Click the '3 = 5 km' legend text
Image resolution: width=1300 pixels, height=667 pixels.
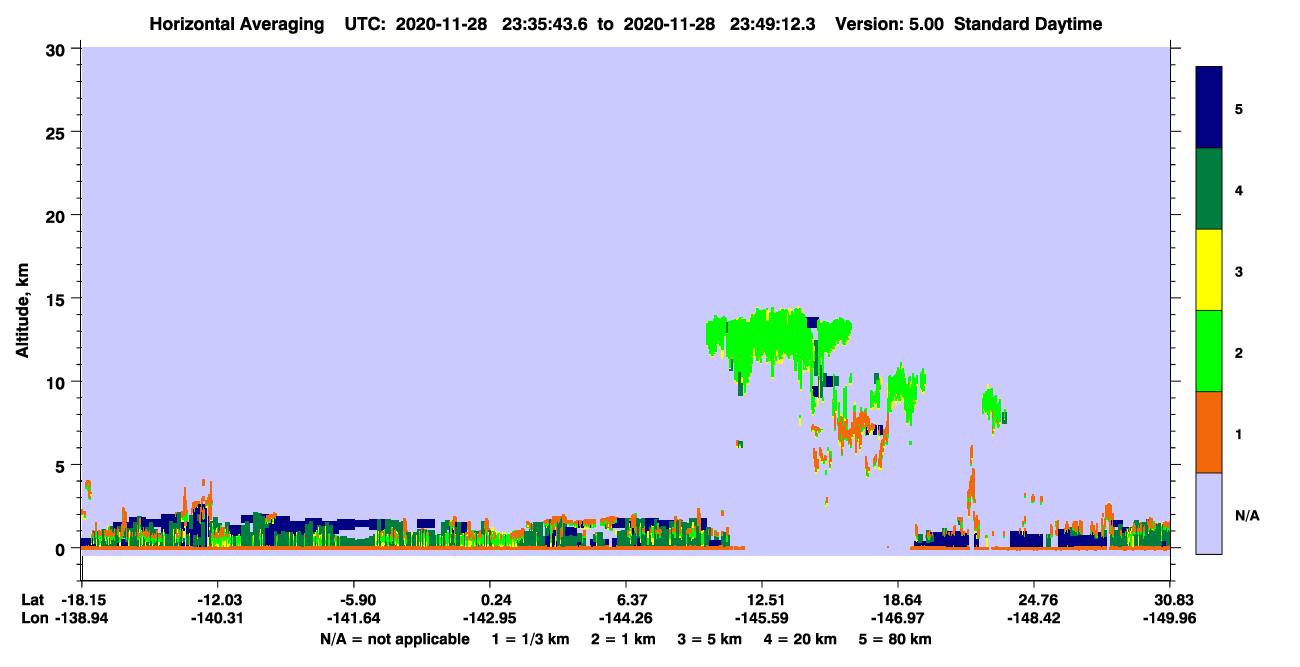[711, 639]
